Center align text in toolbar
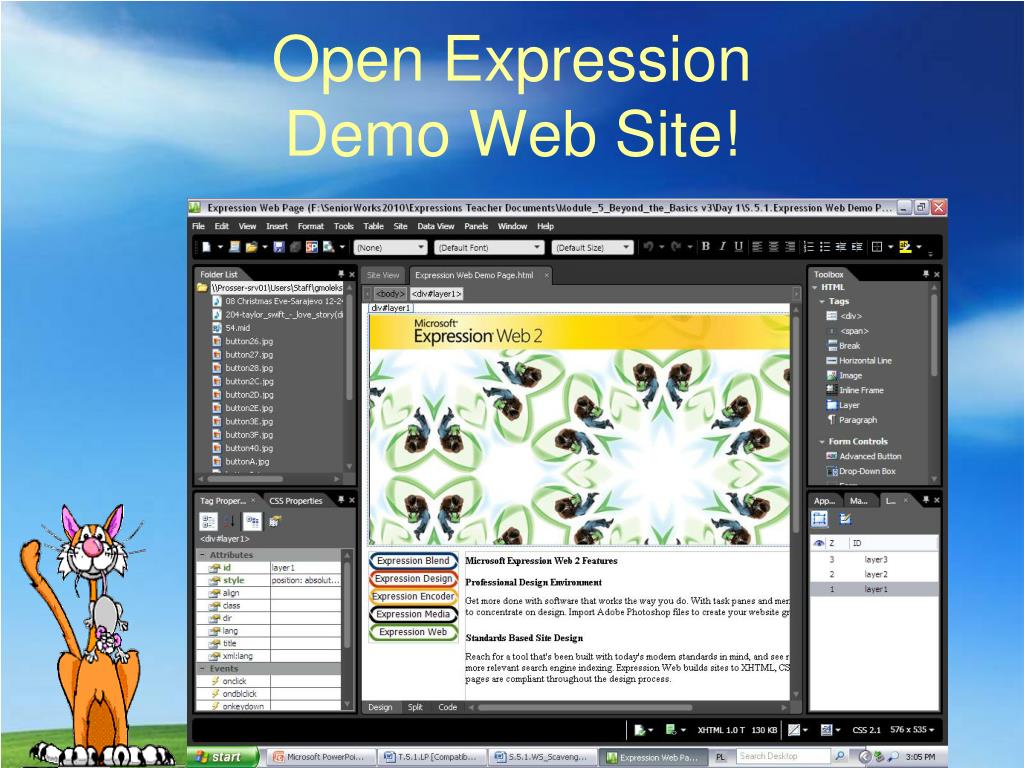 coord(774,247)
